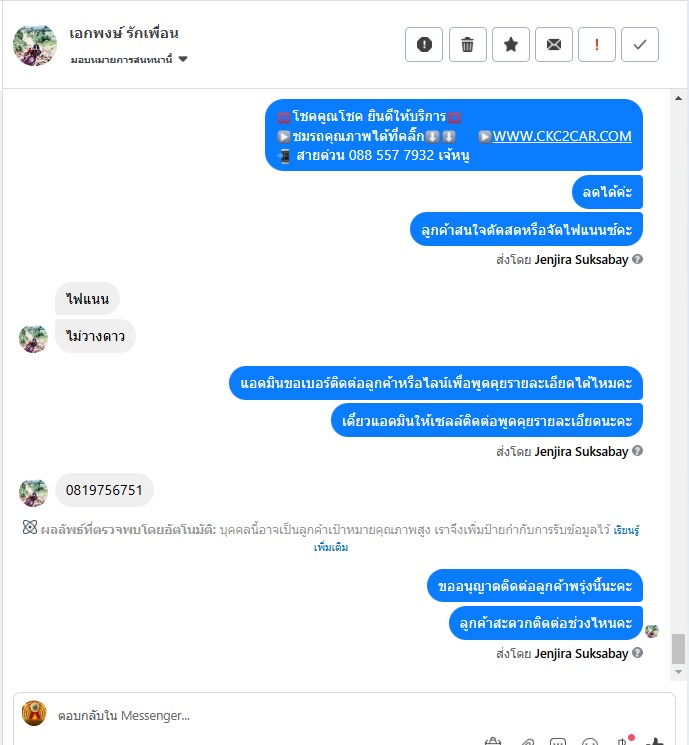Expand the conversation assignment dropdown arrow
This screenshot has height=745, width=689.
click(x=183, y=59)
